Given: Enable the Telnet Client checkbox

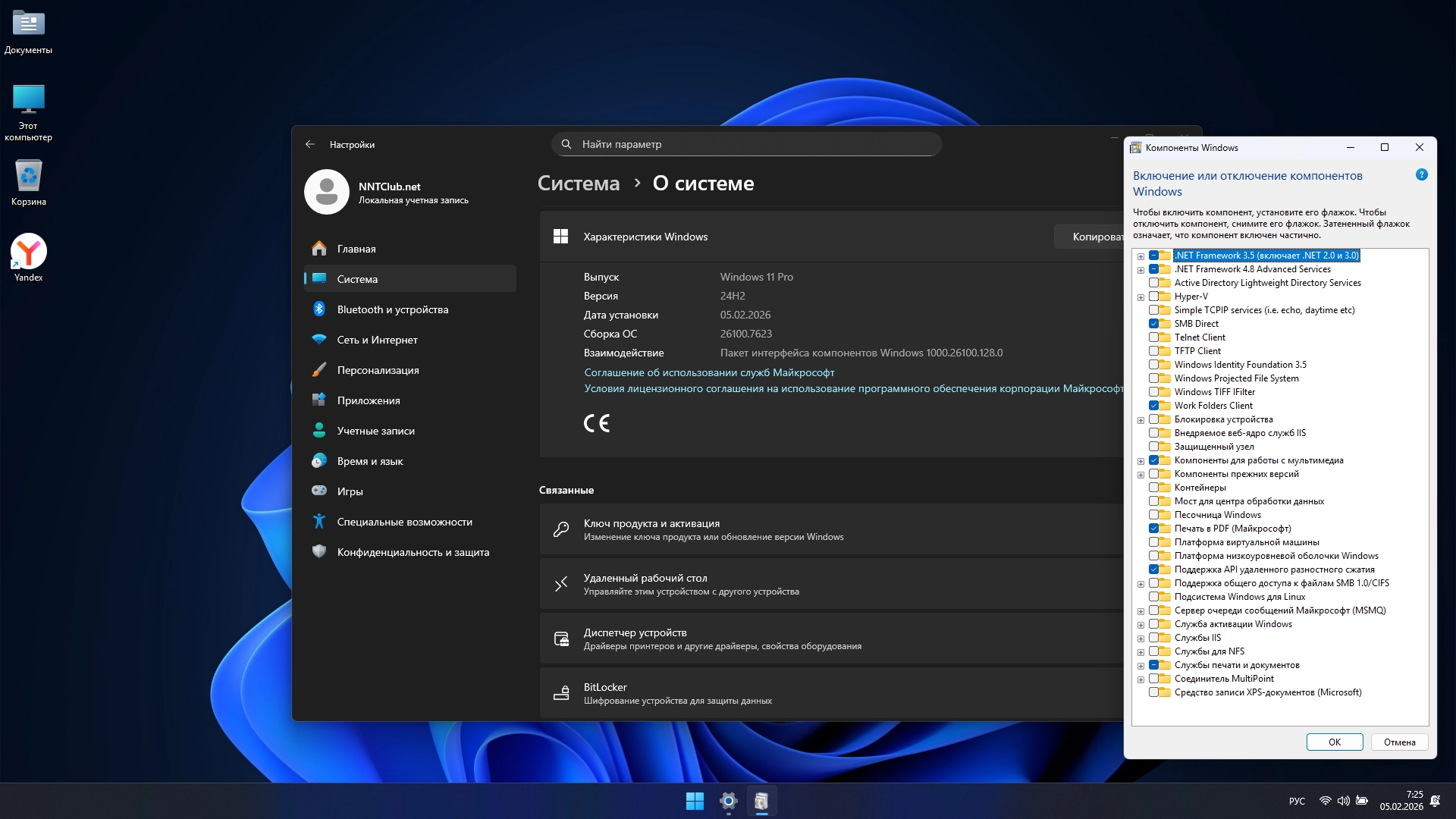Looking at the screenshot, I should tap(1153, 337).
